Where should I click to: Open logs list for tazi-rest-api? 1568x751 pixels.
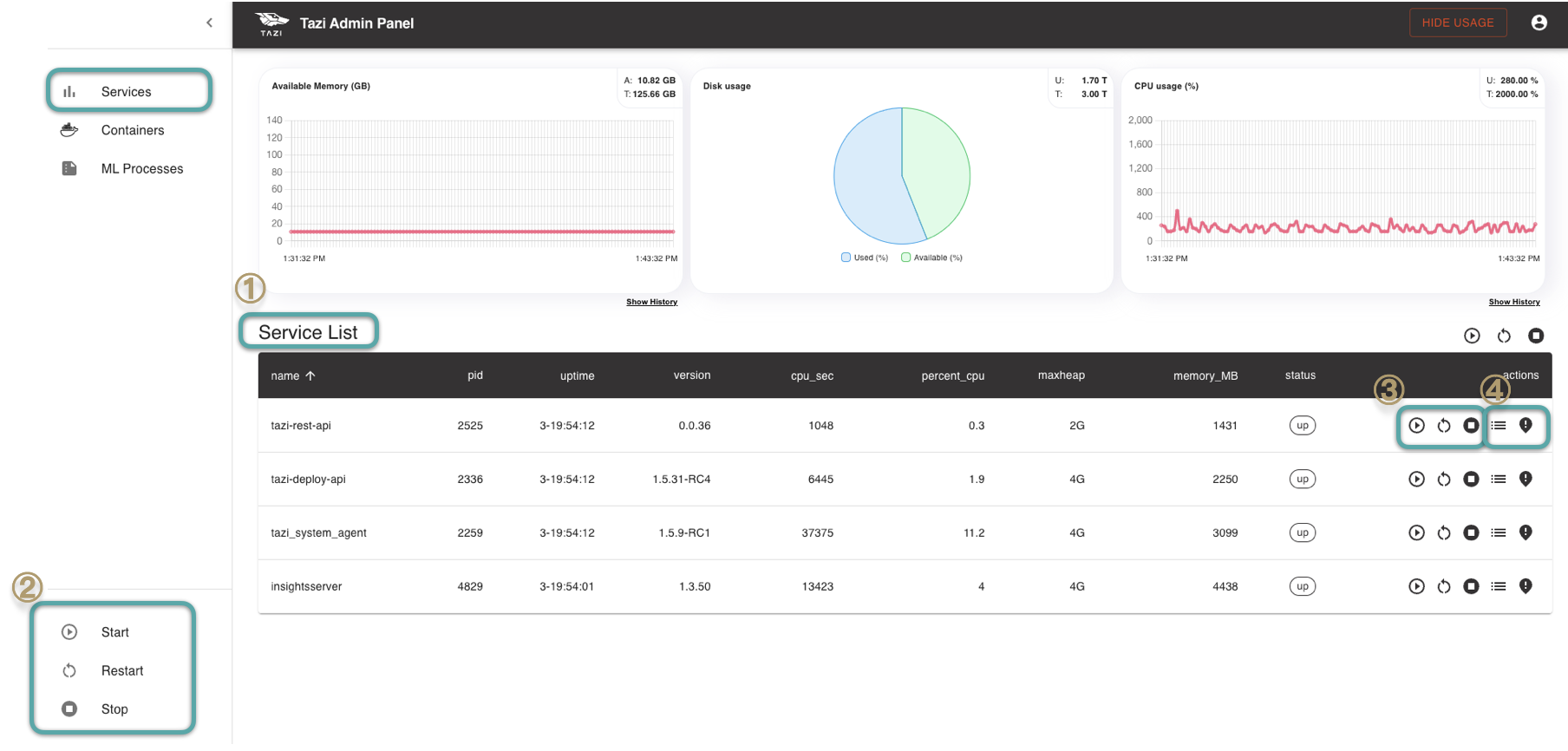pos(1499,425)
